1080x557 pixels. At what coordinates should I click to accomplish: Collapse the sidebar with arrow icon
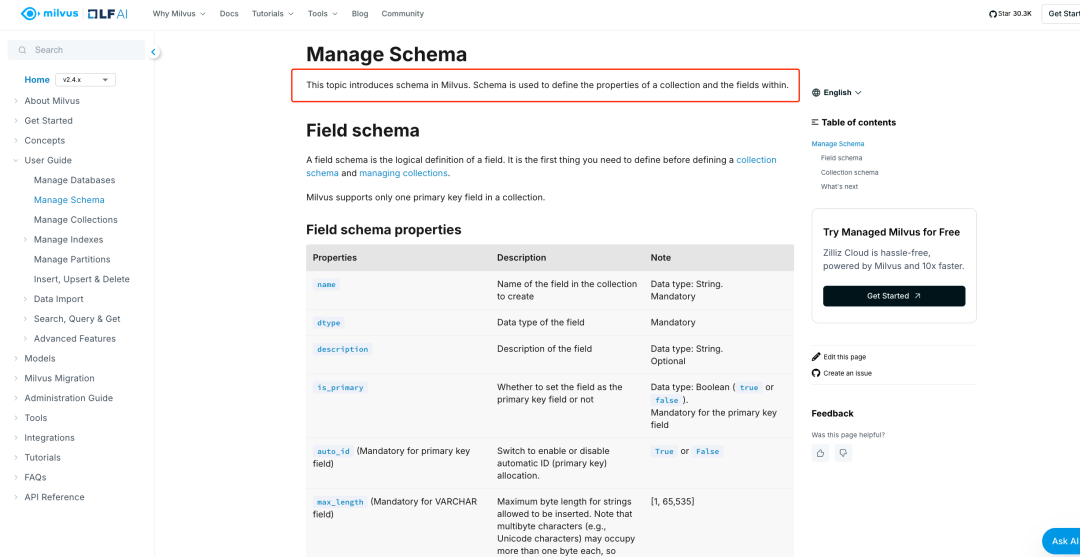coord(154,52)
